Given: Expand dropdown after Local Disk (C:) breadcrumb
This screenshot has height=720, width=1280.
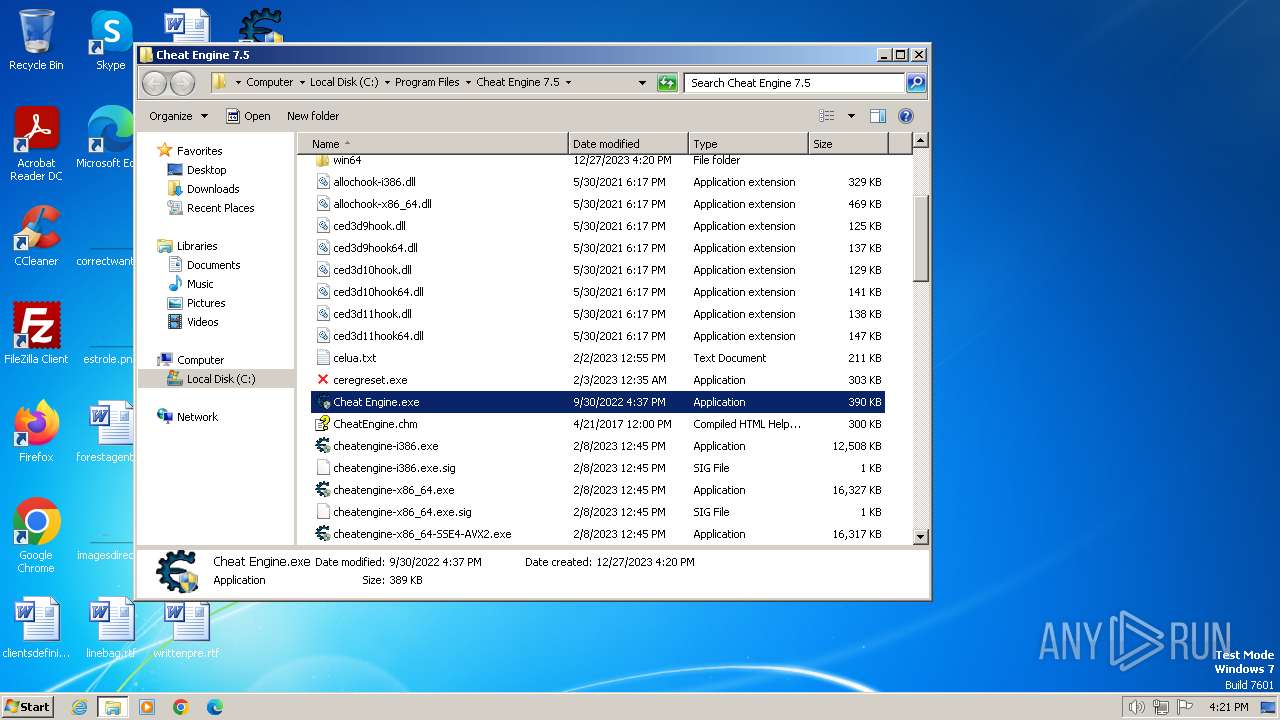Looking at the screenshot, I should pyautogui.click(x=387, y=83).
